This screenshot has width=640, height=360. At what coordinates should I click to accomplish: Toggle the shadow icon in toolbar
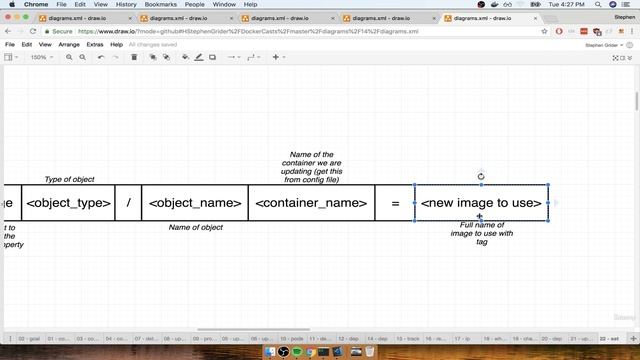pos(212,58)
